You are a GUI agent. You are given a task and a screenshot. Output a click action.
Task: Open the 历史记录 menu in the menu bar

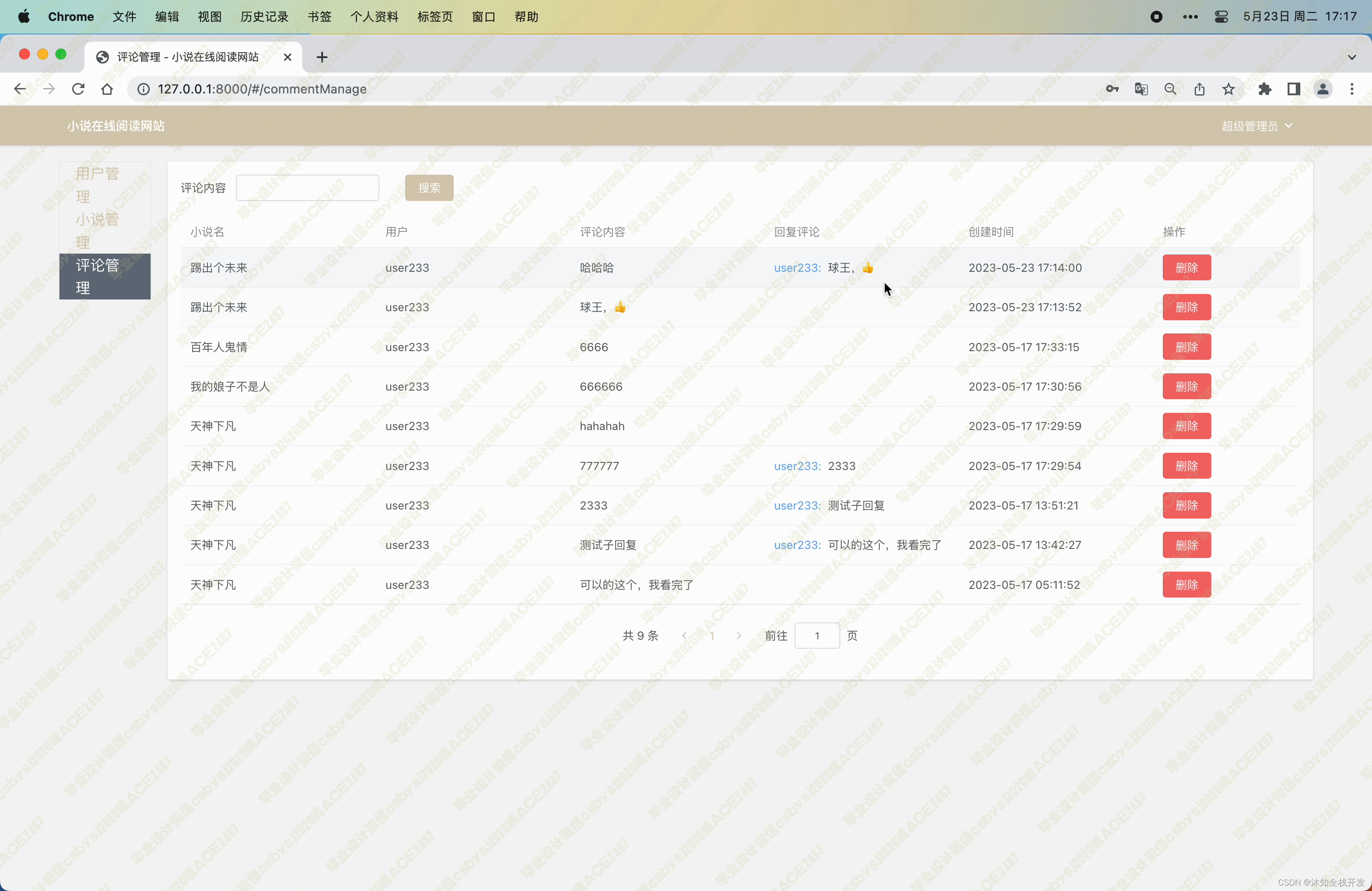click(x=264, y=17)
